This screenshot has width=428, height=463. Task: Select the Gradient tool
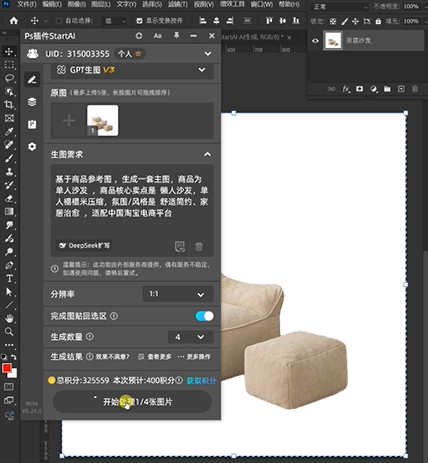coord(9,212)
